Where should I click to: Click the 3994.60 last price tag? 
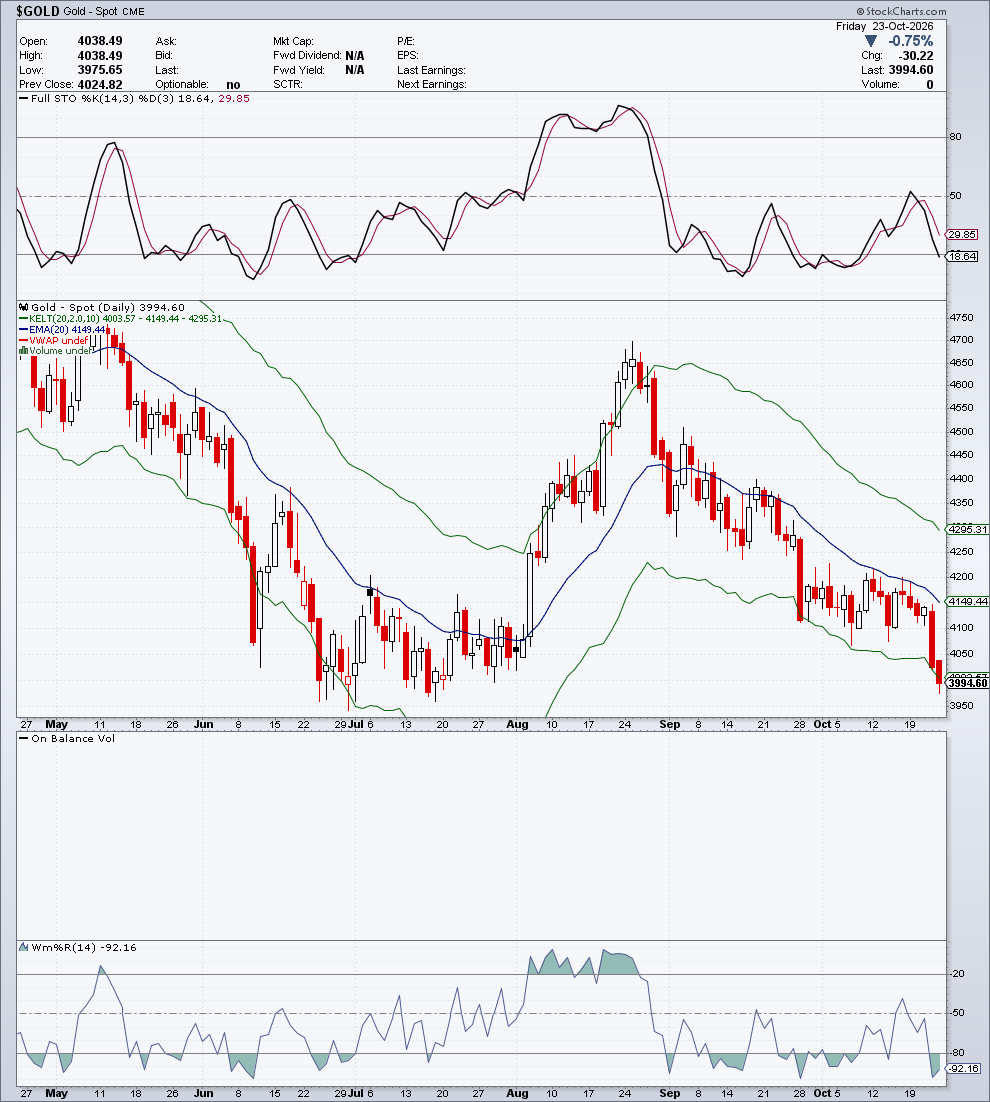tap(968, 683)
